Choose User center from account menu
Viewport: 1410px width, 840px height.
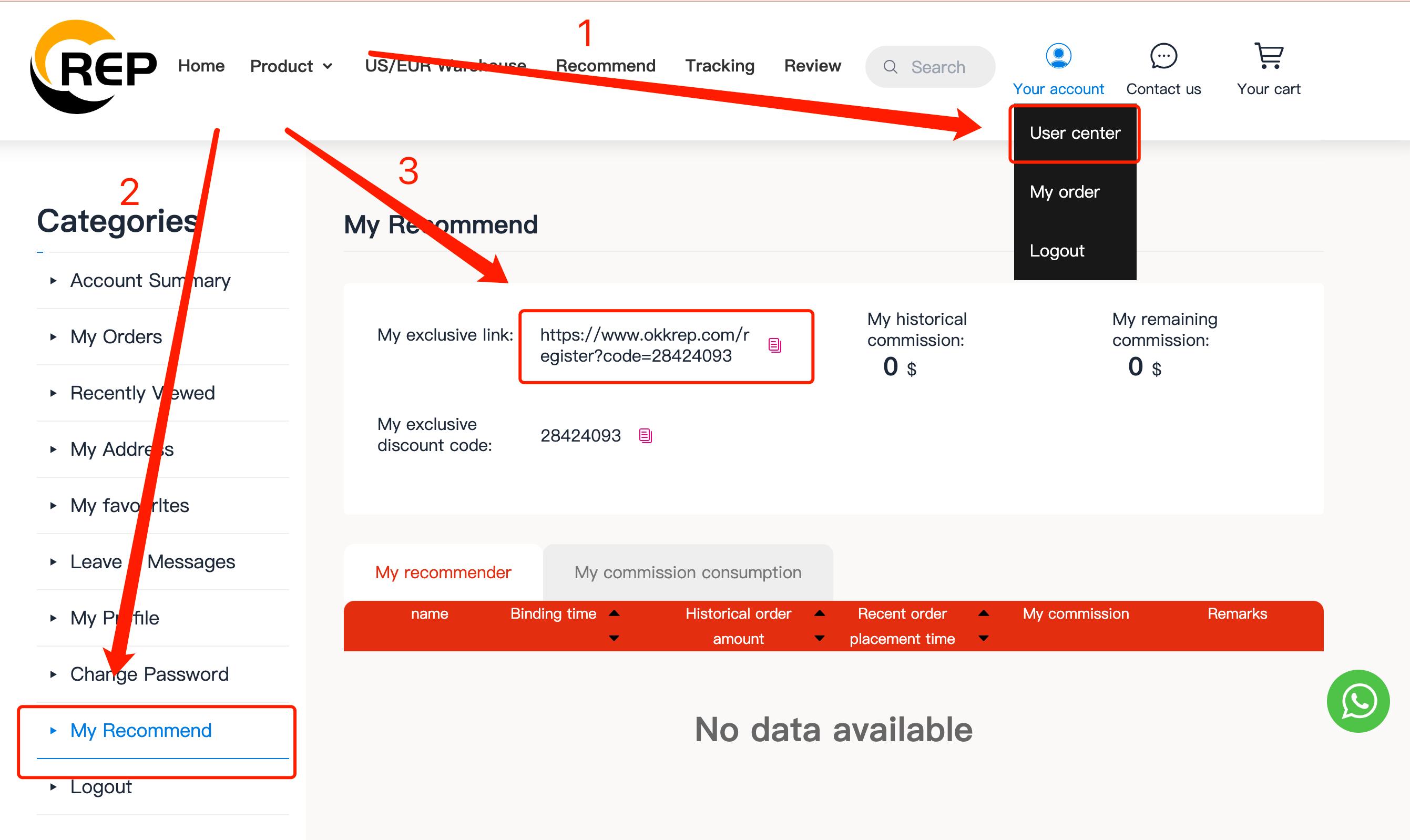pos(1075,133)
